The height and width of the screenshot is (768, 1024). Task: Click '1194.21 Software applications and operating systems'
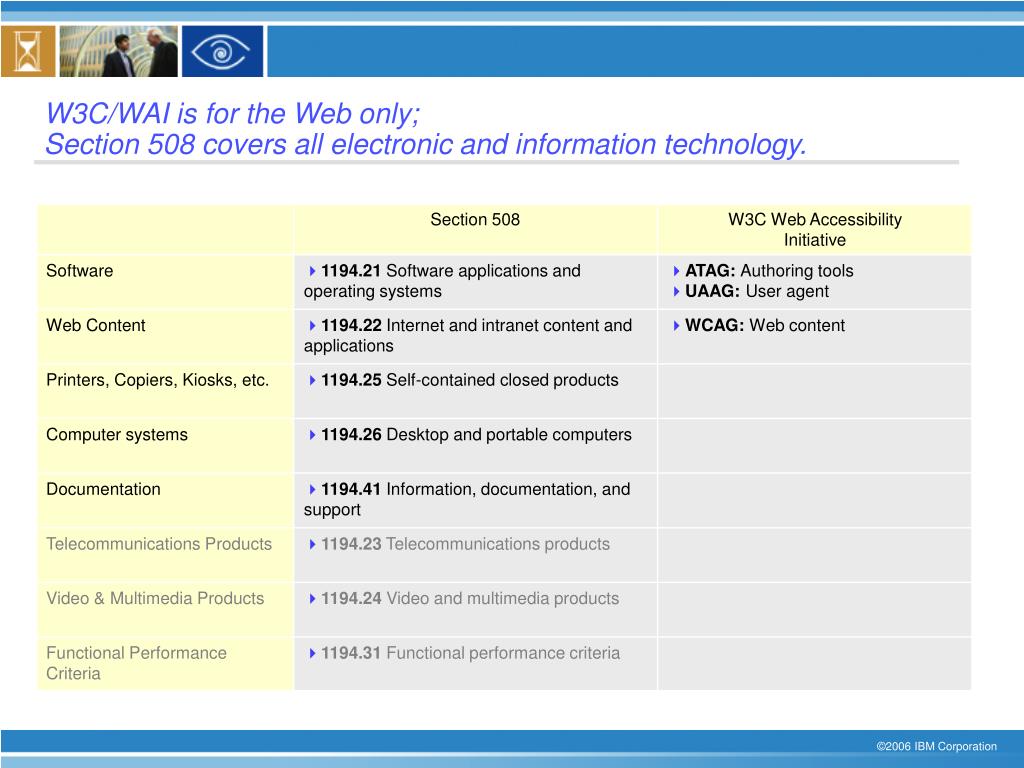point(442,281)
